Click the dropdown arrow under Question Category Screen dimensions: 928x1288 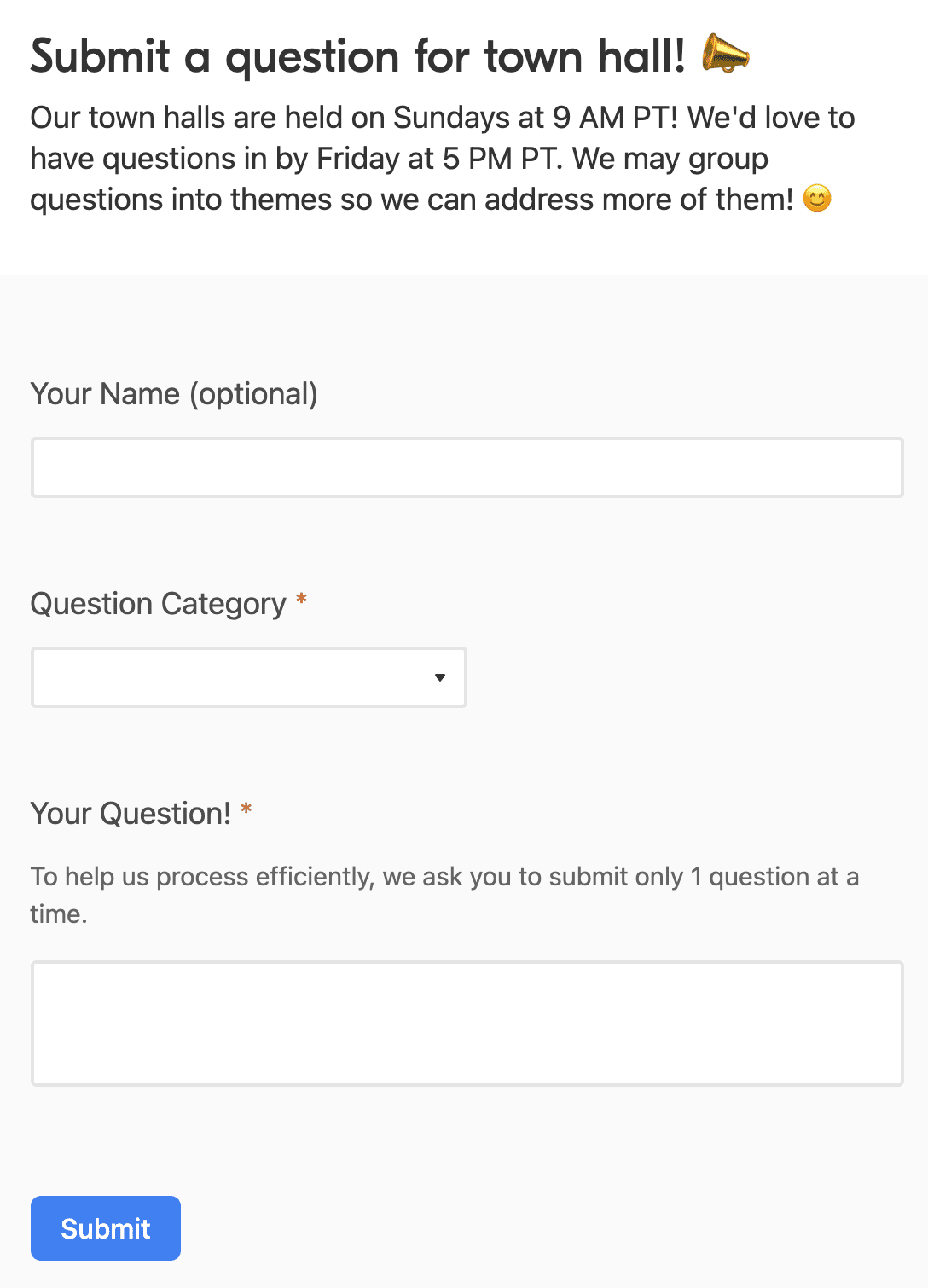(x=440, y=677)
